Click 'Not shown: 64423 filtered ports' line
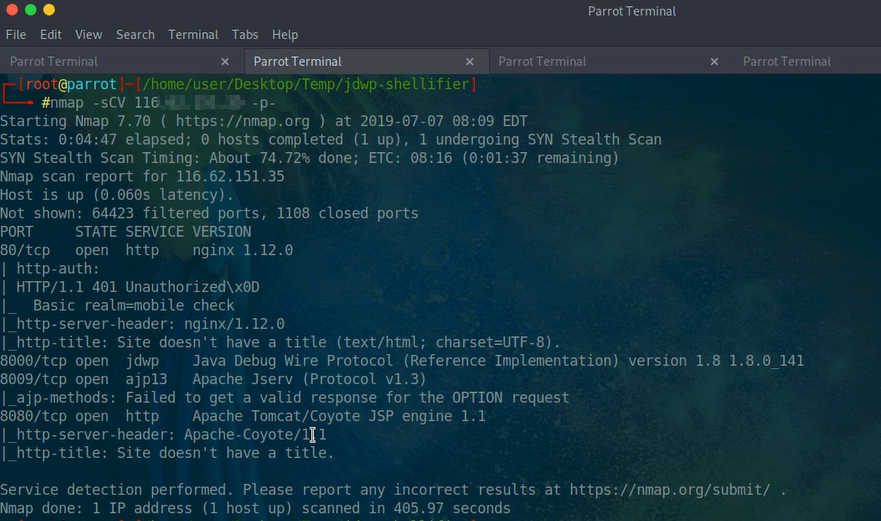Viewport: 881px width, 521px height. pyautogui.click(x=209, y=214)
